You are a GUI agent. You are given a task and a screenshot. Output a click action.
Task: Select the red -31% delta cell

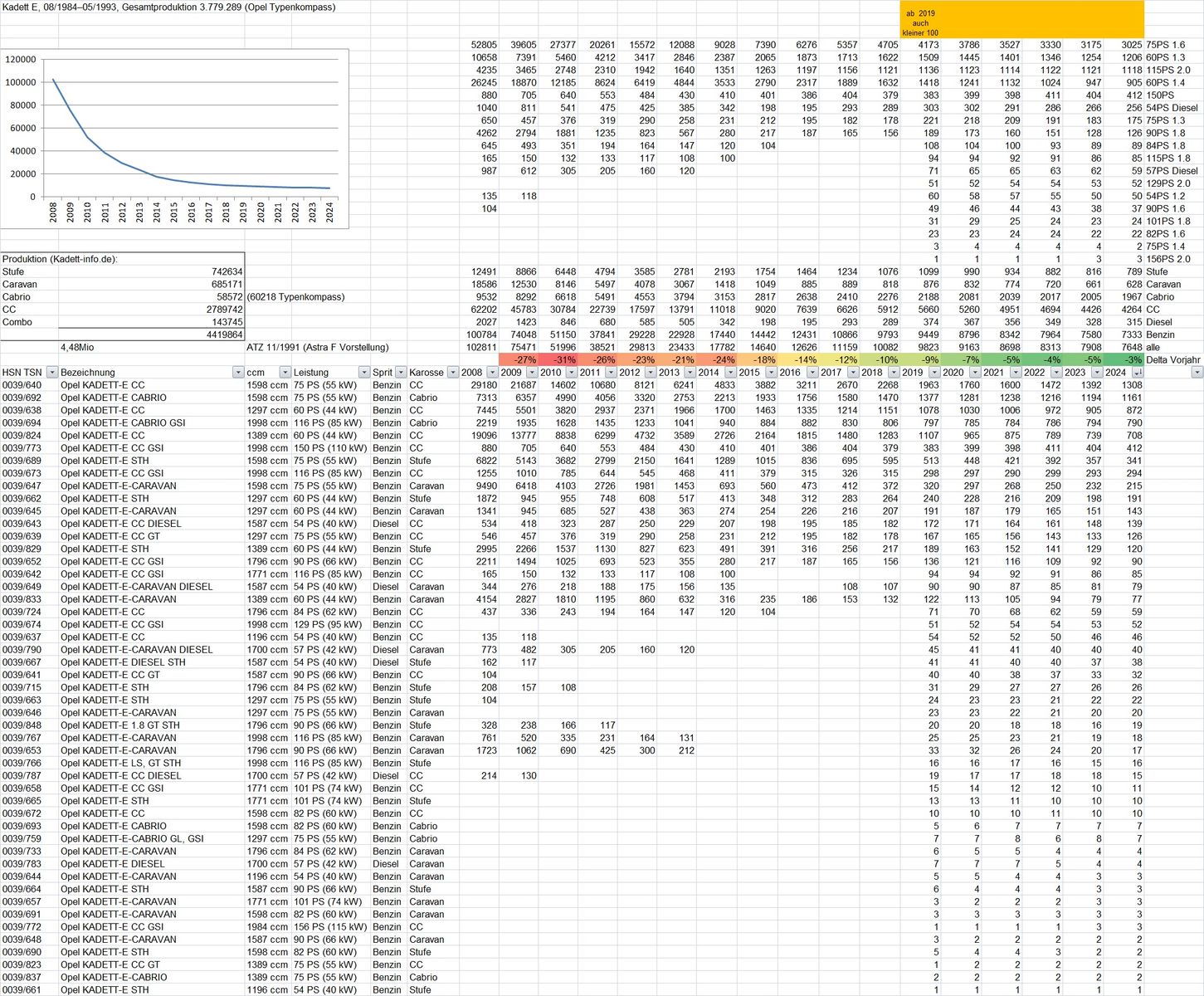coord(559,360)
